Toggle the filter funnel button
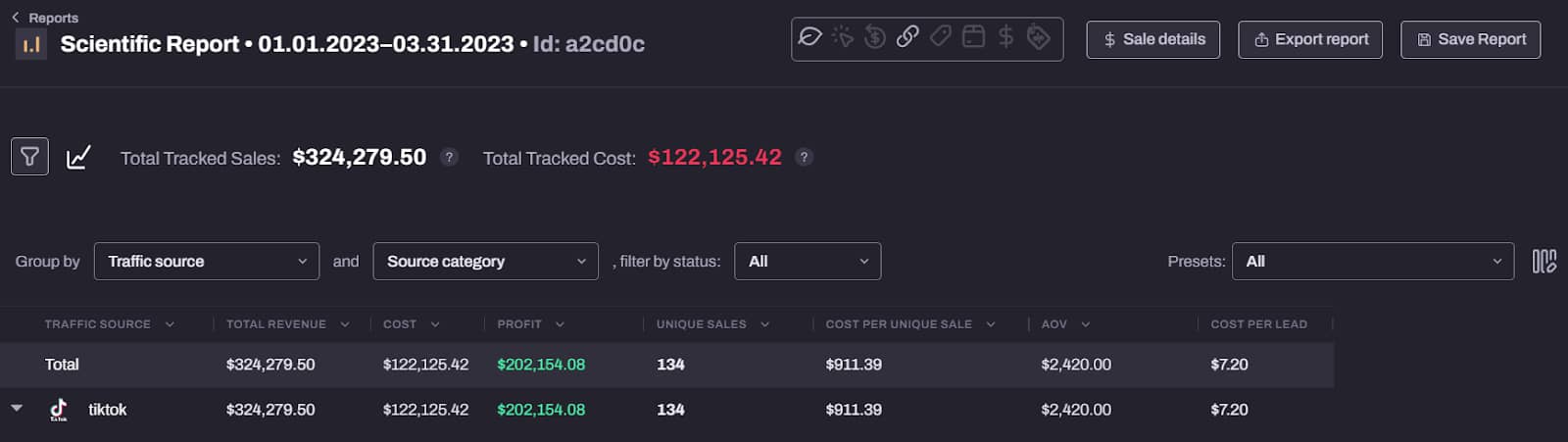Screen dimensions: 1568x442 coord(29,157)
